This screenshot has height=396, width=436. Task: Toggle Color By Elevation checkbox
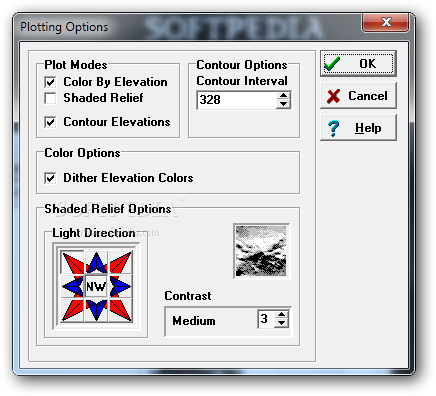(x=50, y=82)
